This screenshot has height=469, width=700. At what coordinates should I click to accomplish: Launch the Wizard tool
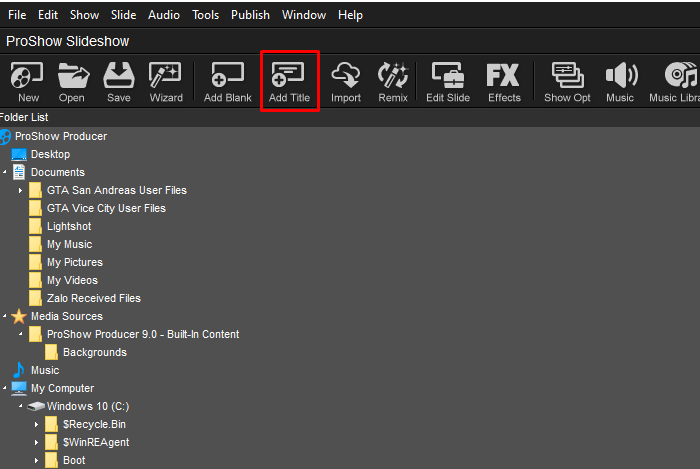pos(165,75)
